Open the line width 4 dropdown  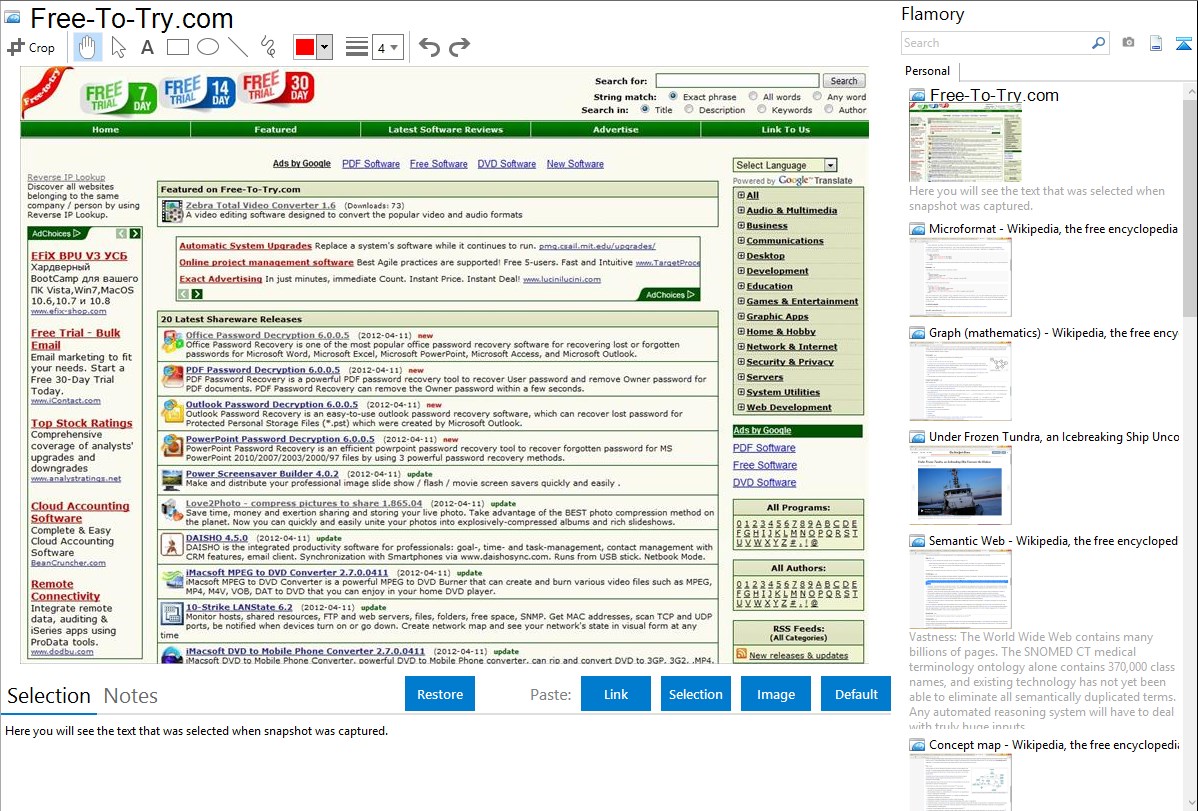pyautogui.click(x=387, y=48)
